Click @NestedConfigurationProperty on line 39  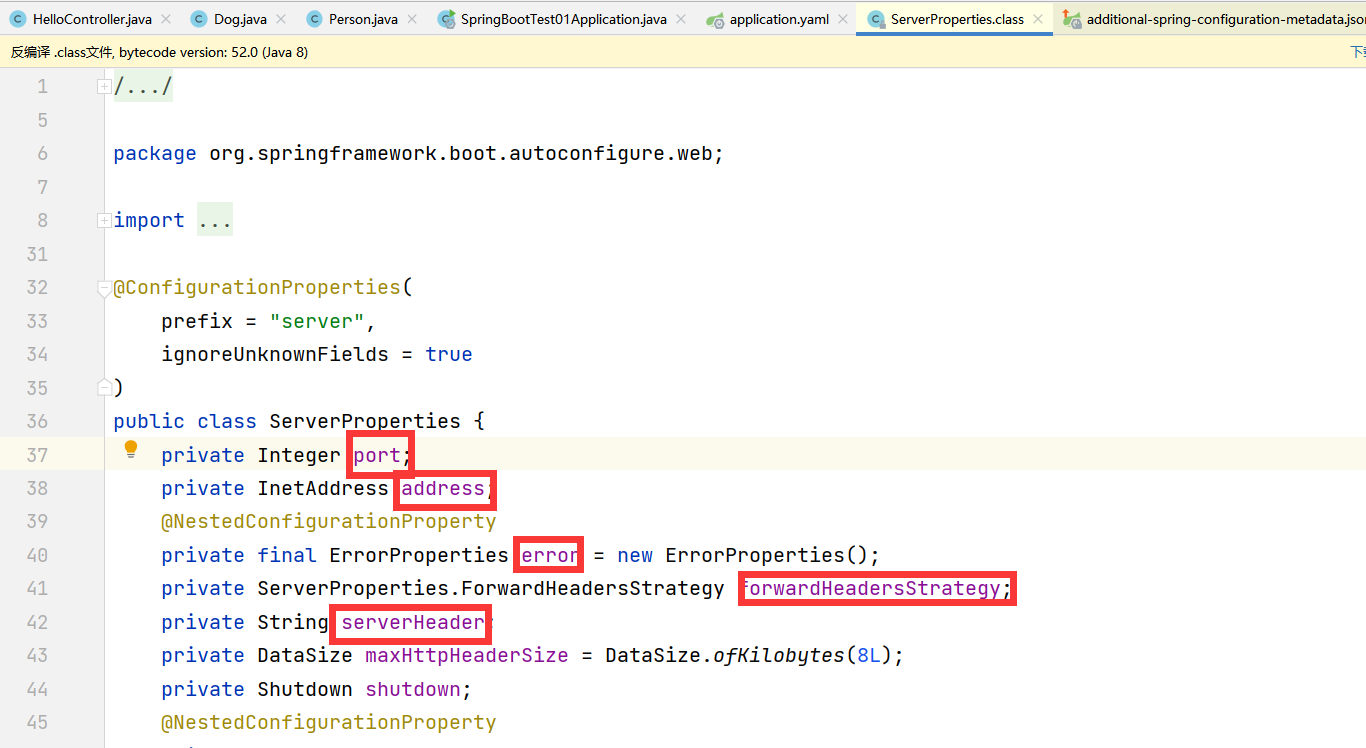[329, 521]
